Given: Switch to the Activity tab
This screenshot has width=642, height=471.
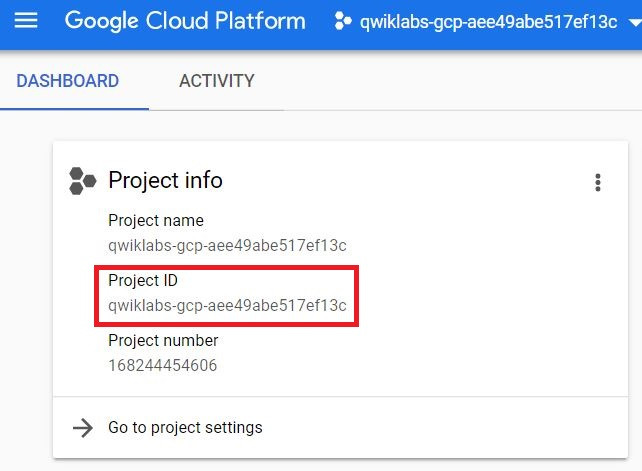Looking at the screenshot, I should (x=216, y=81).
